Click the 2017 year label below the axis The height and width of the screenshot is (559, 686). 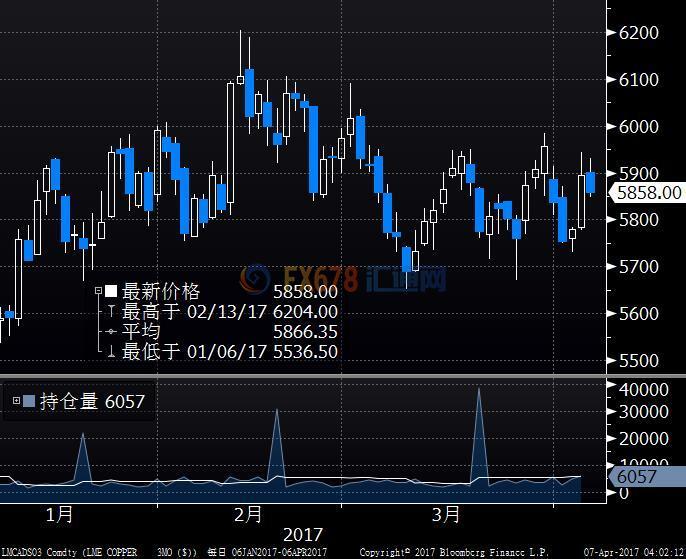(x=303, y=535)
